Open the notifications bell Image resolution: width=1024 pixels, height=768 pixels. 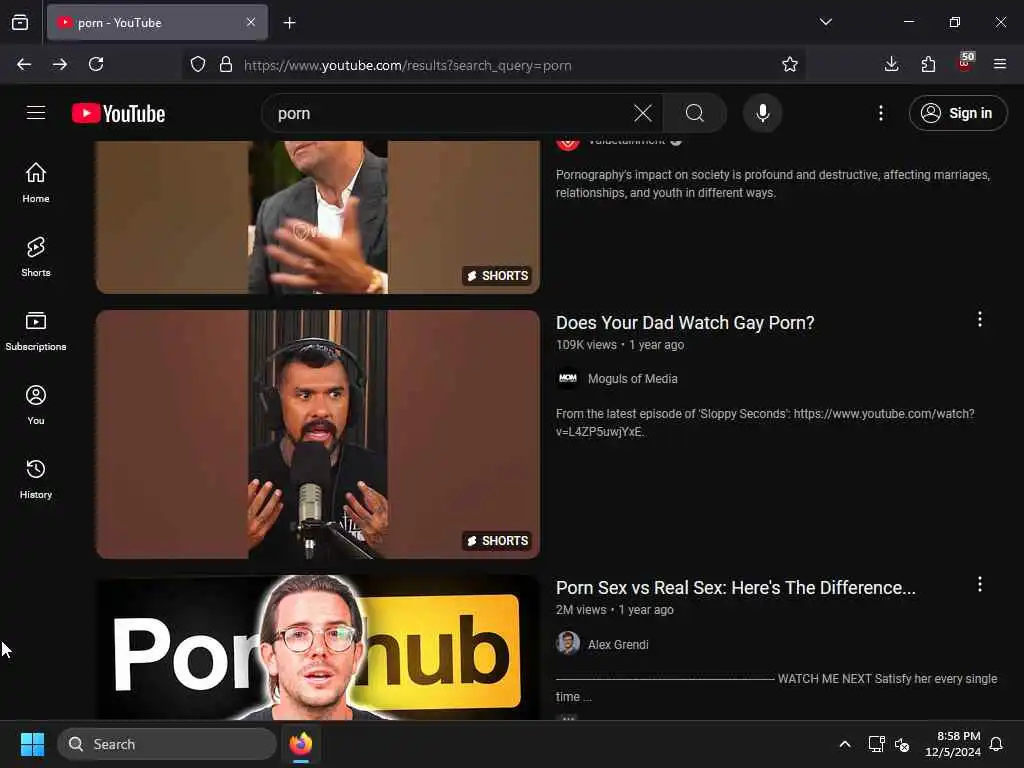[996, 744]
